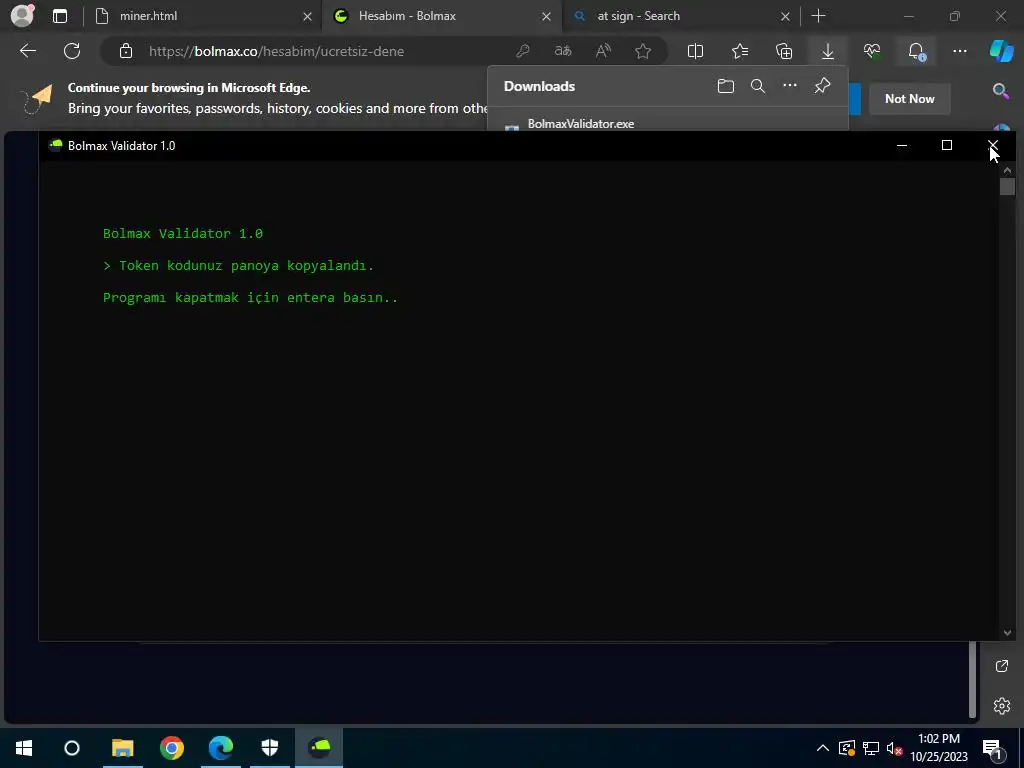This screenshot has height=768, width=1024.
Task: Open sidebar search icon
Action: click(x=1001, y=91)
